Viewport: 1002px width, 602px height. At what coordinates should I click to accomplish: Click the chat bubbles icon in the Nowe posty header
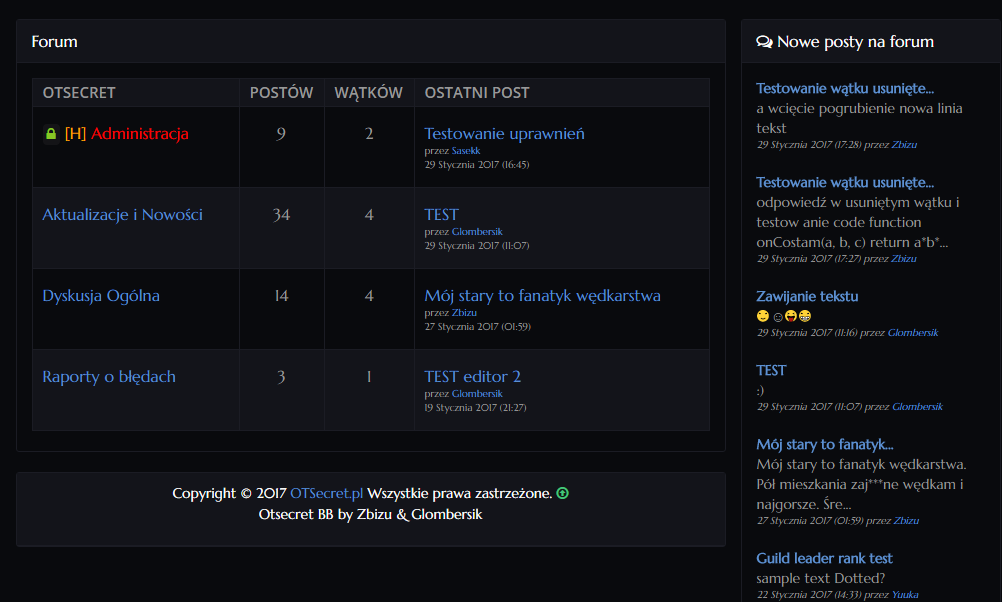pos(764,42)
